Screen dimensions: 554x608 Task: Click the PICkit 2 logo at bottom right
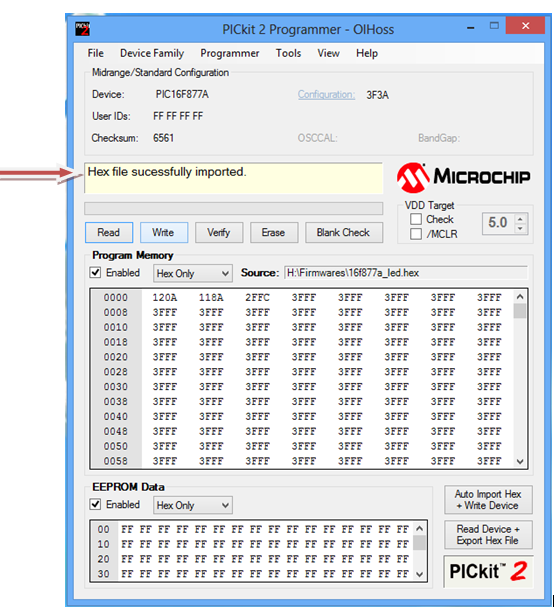pos(488,571)
